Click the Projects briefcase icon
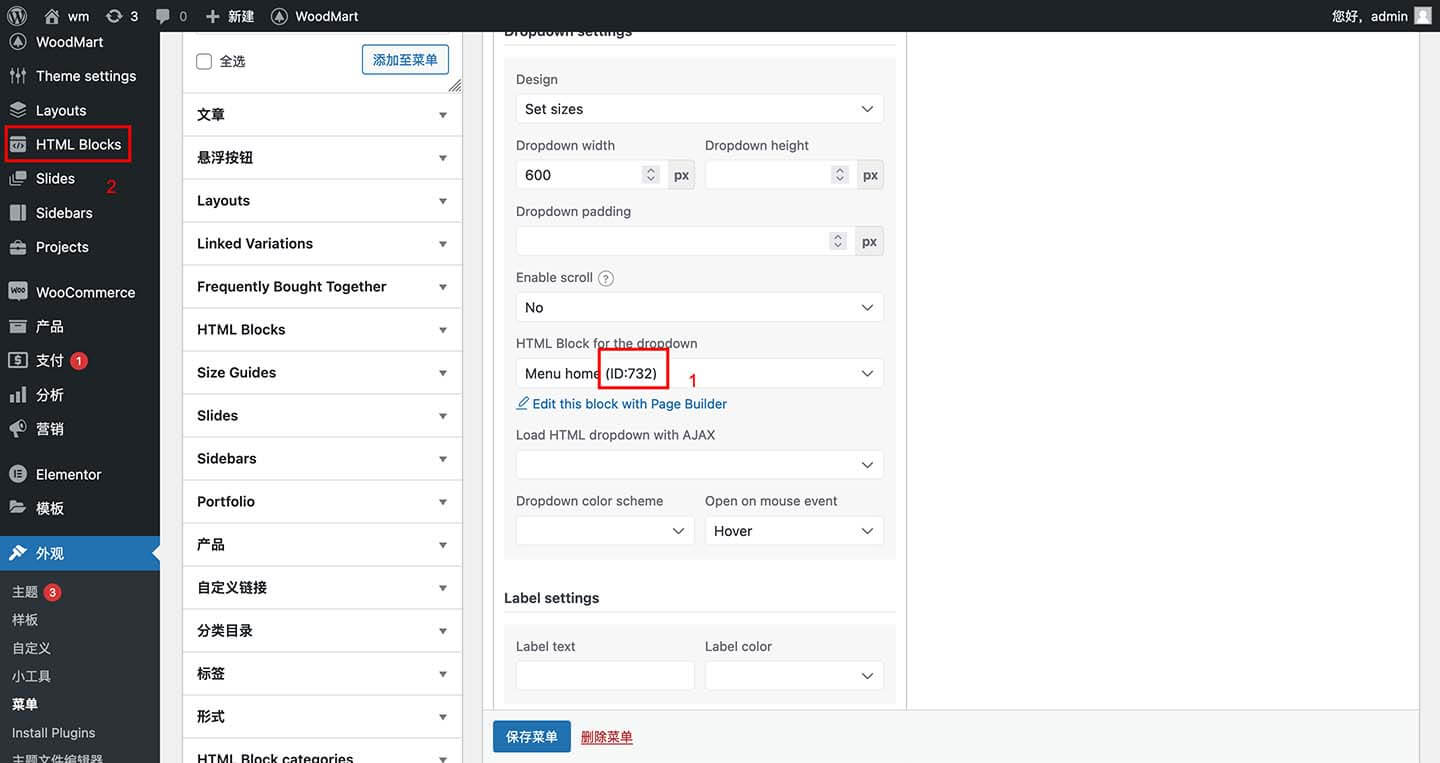1440x763 pixels. pos(18,247)
